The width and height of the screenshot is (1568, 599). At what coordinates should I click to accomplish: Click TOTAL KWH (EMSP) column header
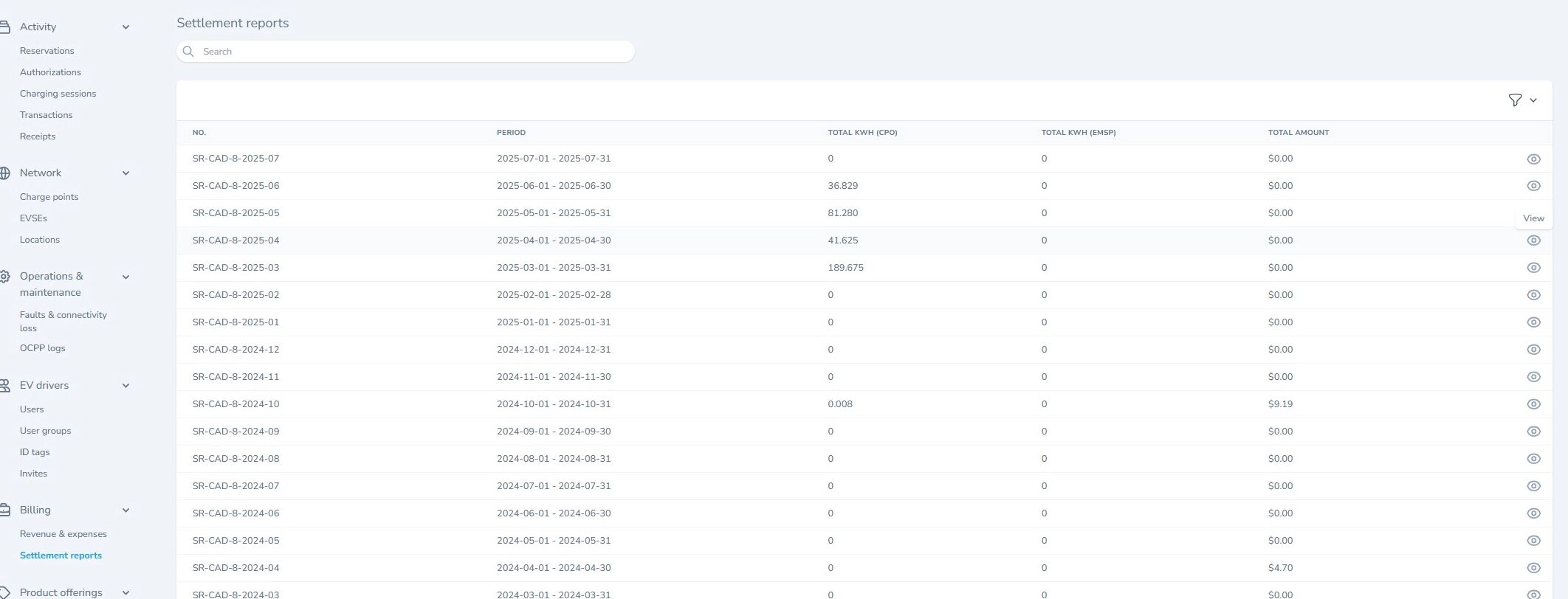[1079, 133]
